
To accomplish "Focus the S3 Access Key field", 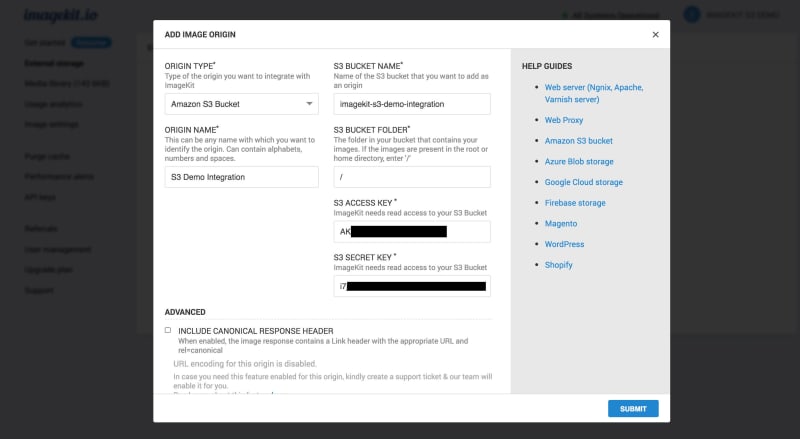I will tap(412, 232).
